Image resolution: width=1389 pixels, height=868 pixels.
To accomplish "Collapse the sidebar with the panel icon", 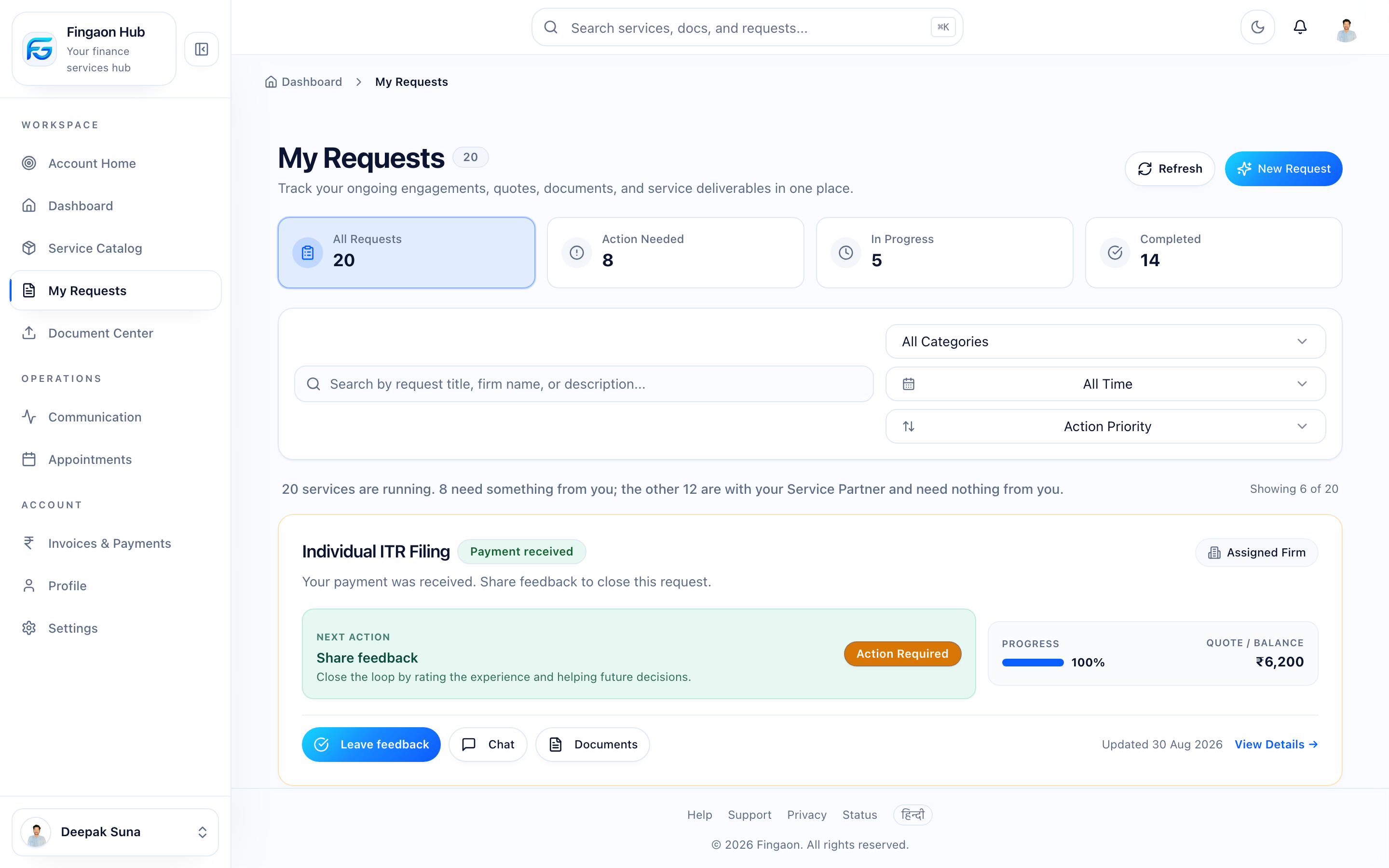I will (202, 49).
